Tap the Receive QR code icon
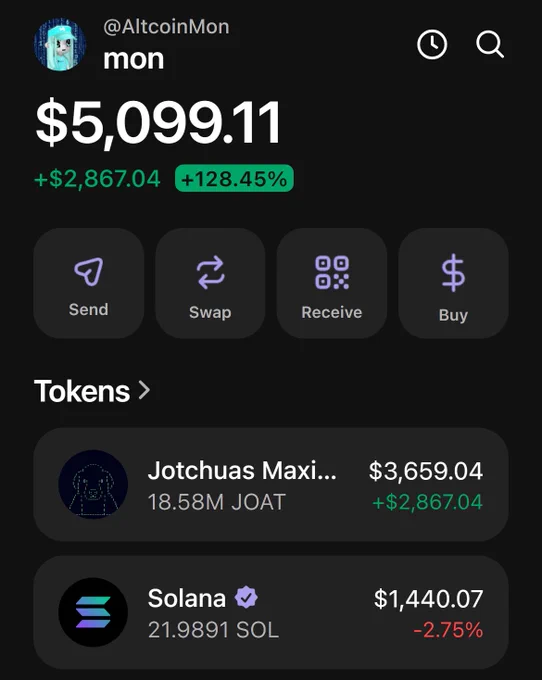Viewport: 542px width, 680px height. click(x=332, y=272)
